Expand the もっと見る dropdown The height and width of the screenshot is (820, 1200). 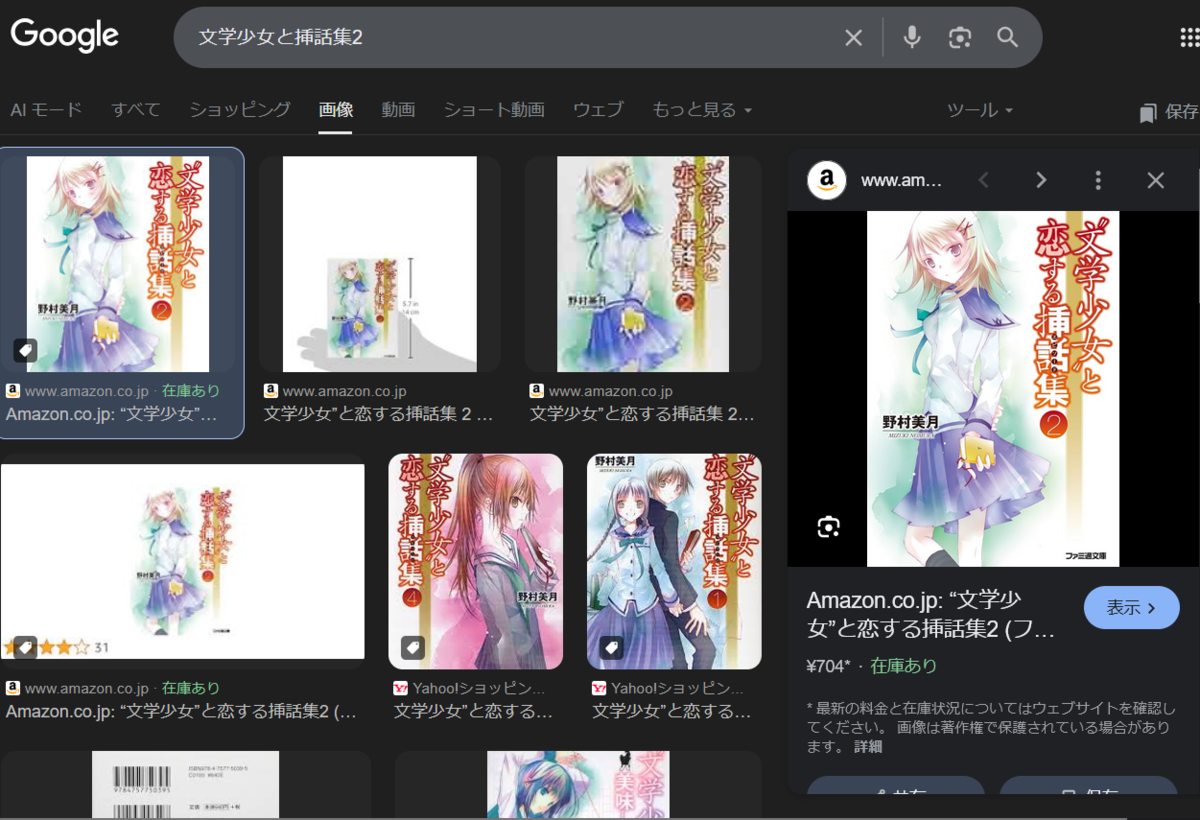702,110
